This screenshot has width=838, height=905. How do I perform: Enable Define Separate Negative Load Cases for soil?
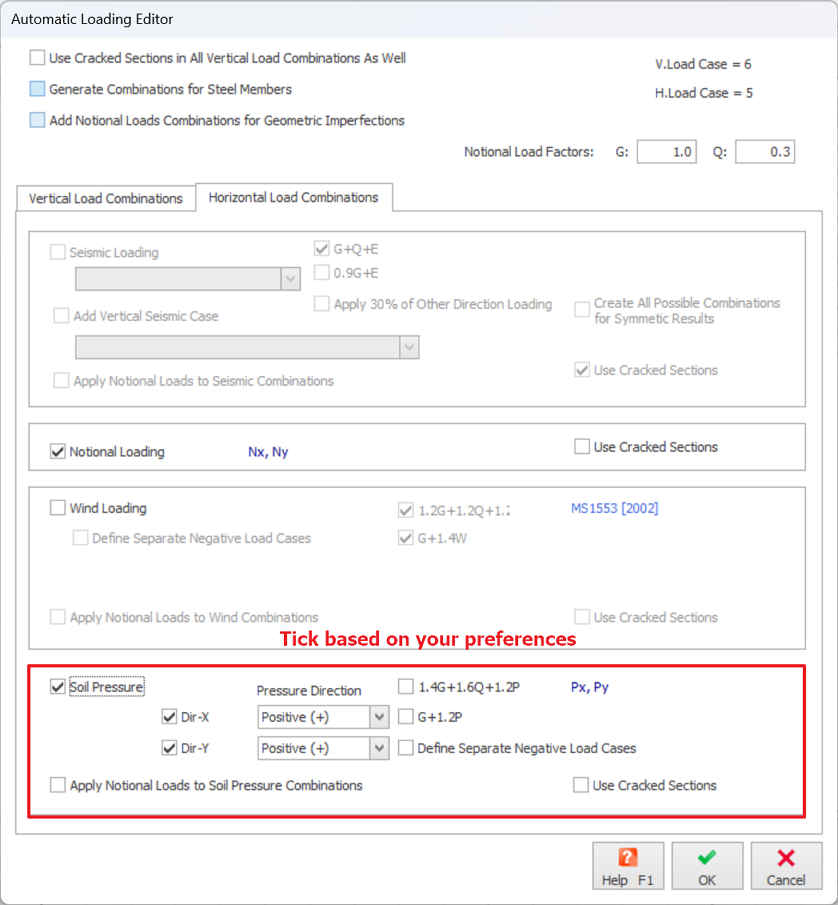(406, 748)
